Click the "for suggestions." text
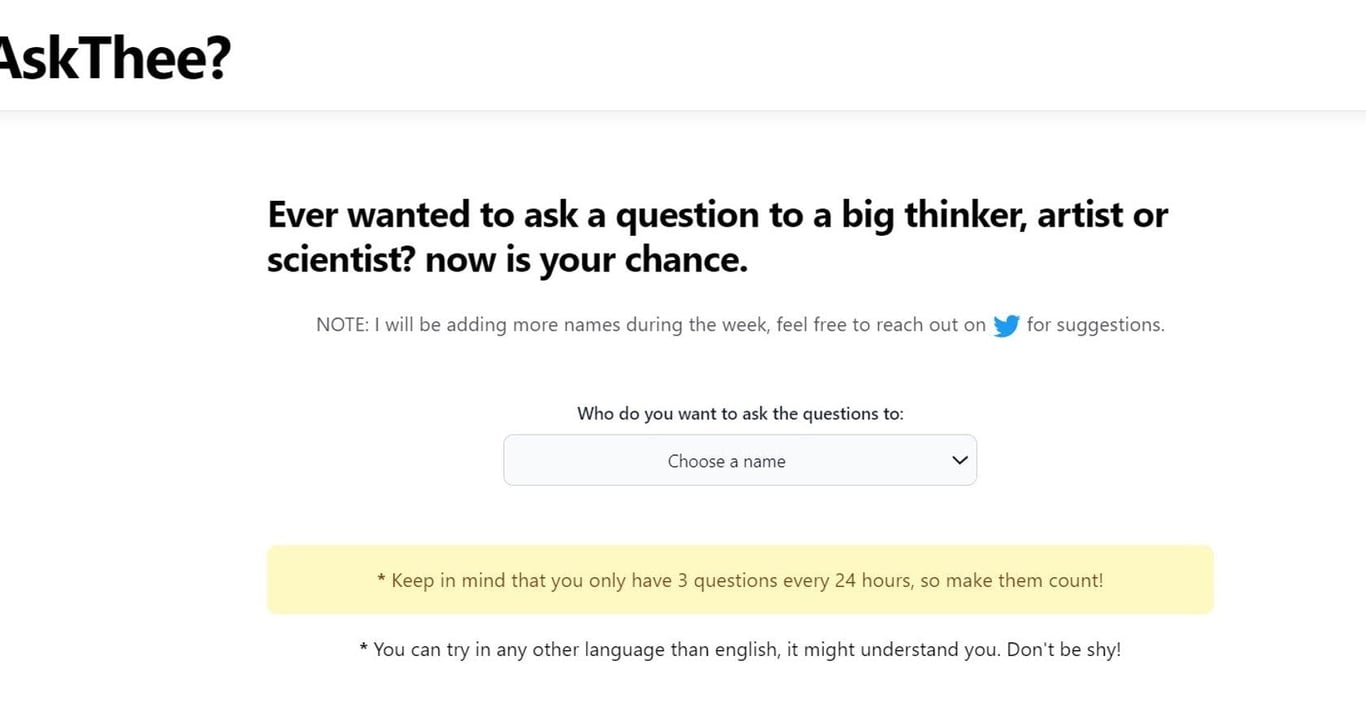The image size is (1366, 712). [1095, 325]
